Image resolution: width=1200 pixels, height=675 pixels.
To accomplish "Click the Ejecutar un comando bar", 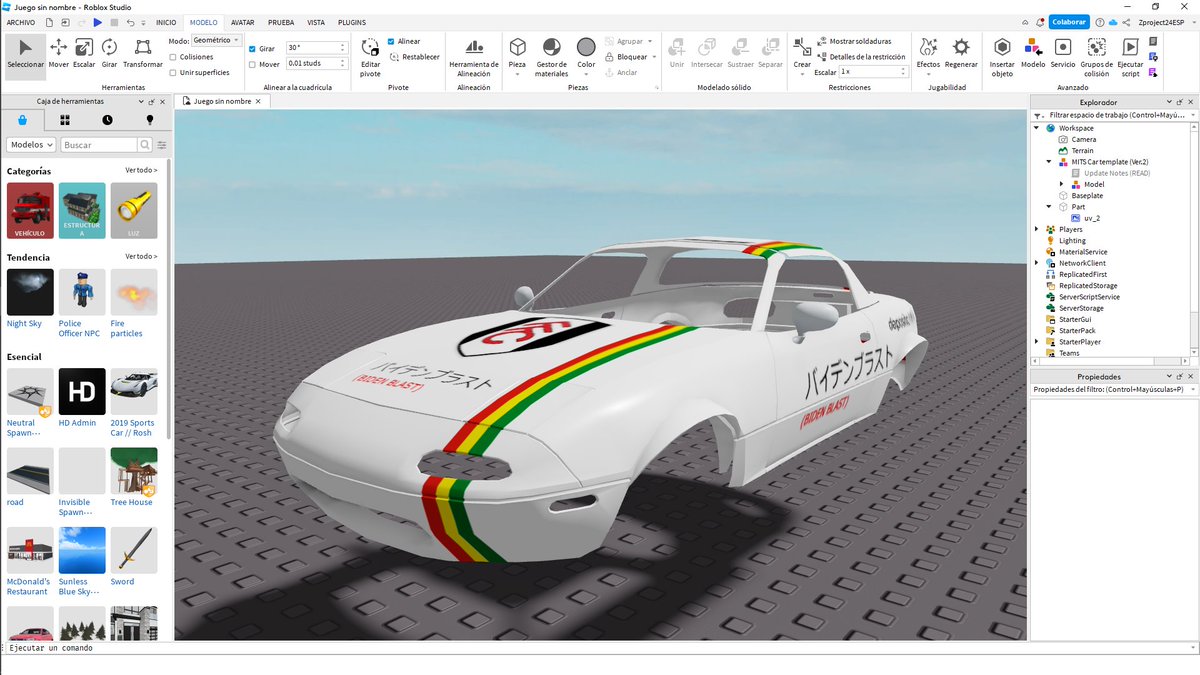I will pos(600,648).
